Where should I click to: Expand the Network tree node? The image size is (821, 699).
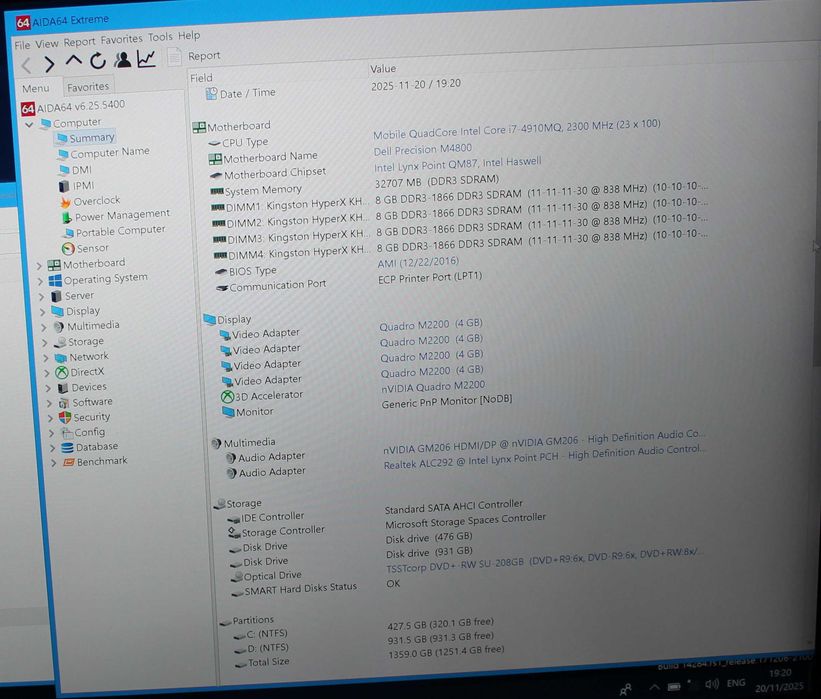(x=46, y=358)
